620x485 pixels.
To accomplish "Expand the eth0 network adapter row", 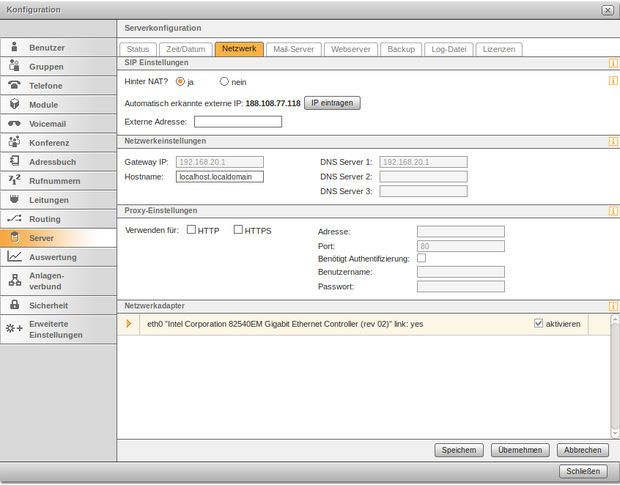I will (x=129, y=324).
